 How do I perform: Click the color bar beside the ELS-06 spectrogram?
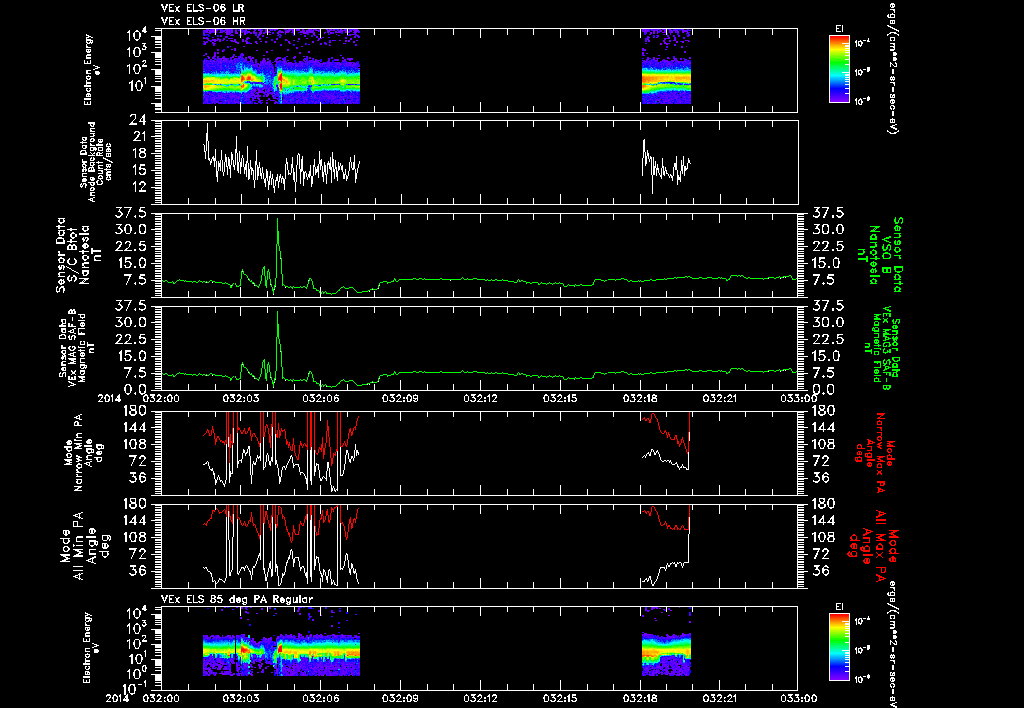pos(839,69)
